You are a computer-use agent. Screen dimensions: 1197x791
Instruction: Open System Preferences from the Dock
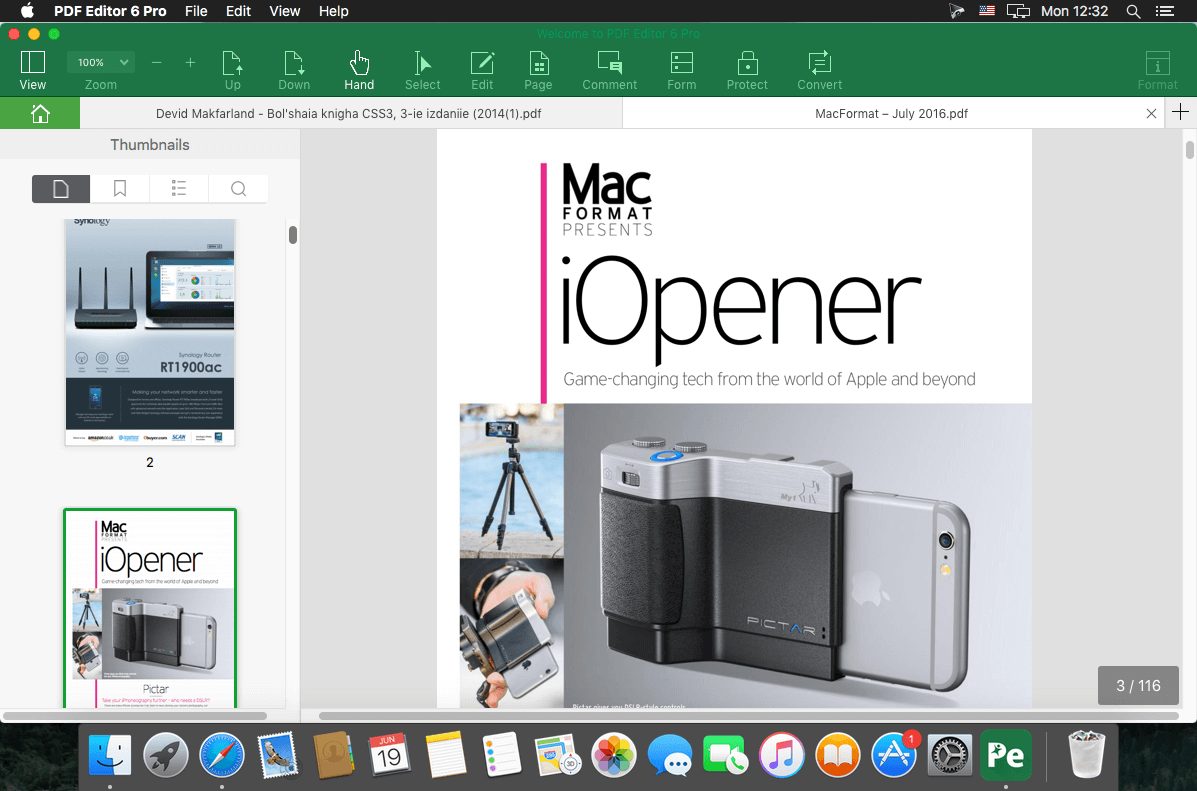(x=950, y=754)
